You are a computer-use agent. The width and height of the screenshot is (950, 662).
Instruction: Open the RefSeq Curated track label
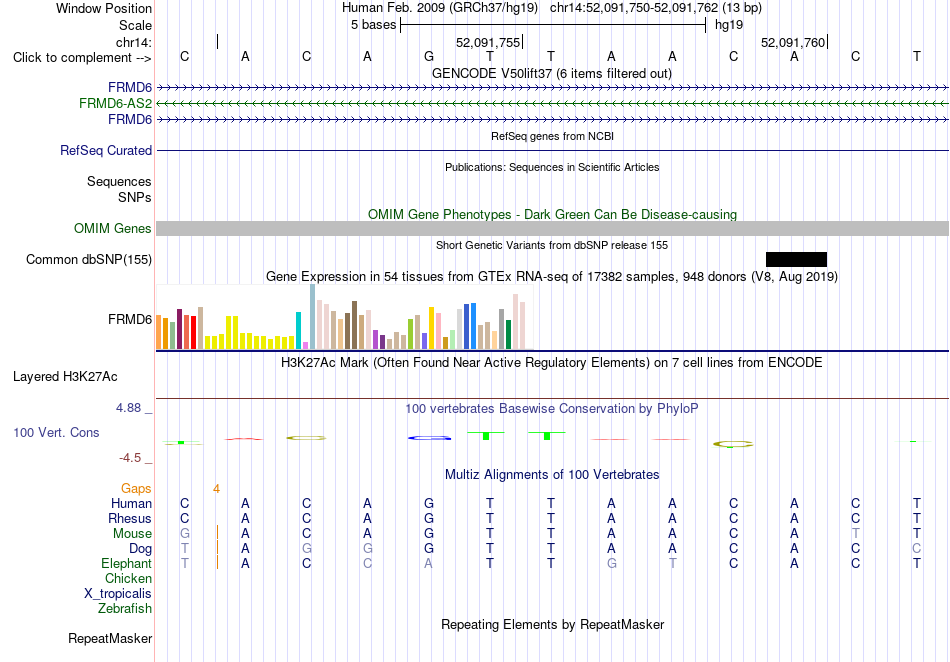(x=106, y=150)
